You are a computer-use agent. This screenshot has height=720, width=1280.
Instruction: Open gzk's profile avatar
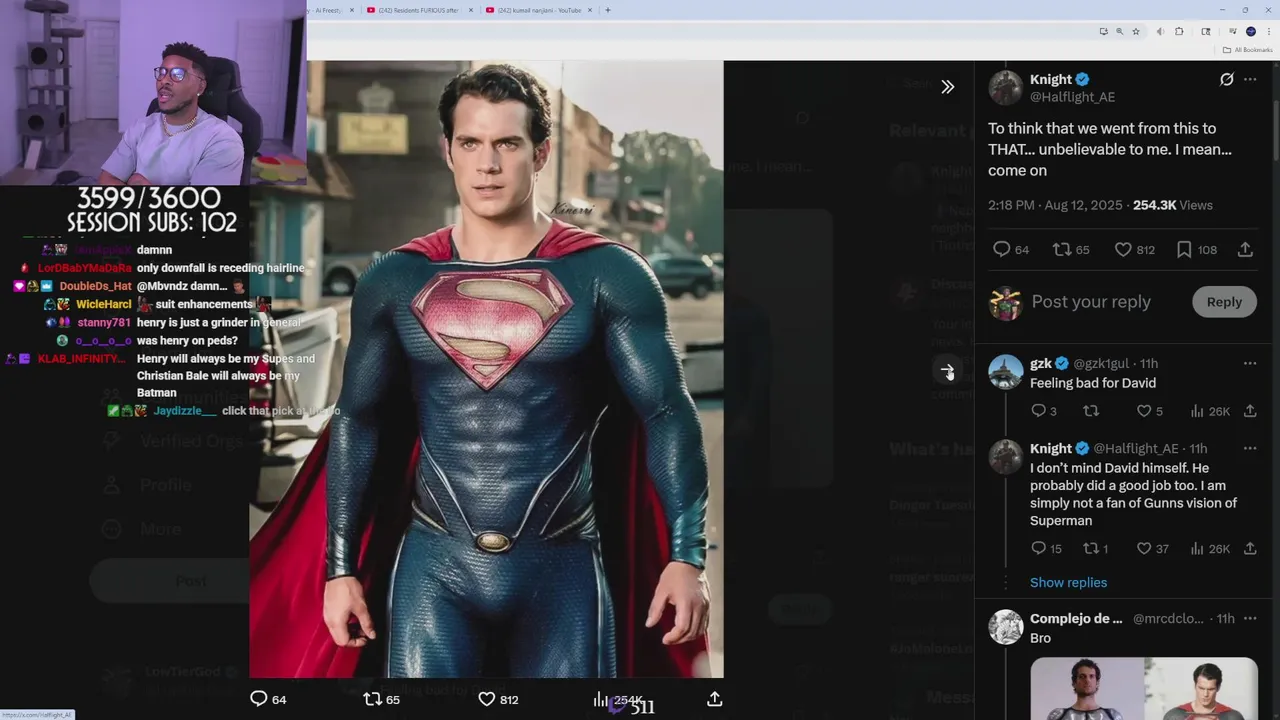pos(1005,372)
